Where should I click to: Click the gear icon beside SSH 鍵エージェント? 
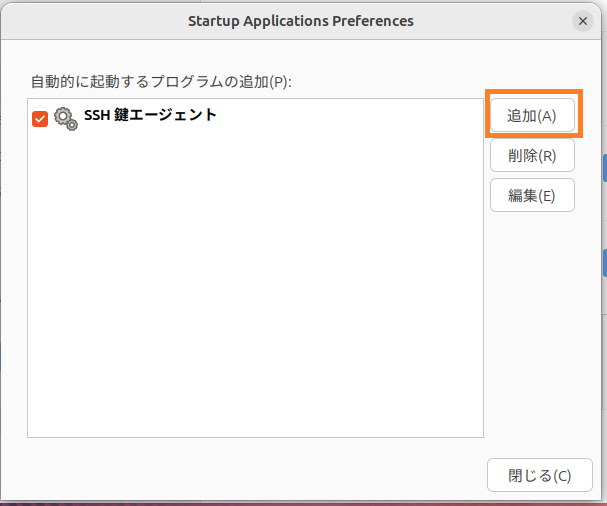(65, 119)
